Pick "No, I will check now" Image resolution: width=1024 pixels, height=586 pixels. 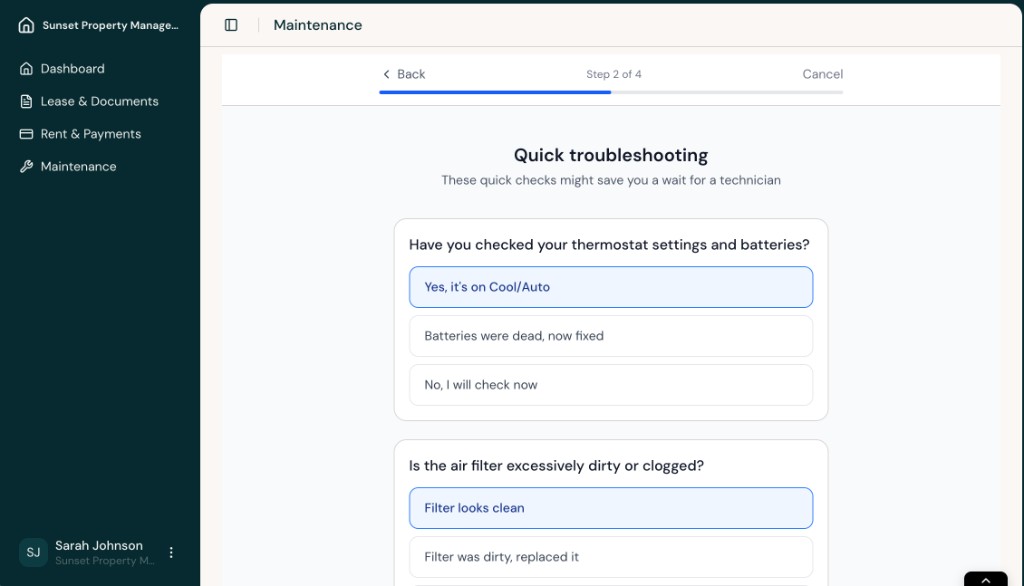click(611, 385)
